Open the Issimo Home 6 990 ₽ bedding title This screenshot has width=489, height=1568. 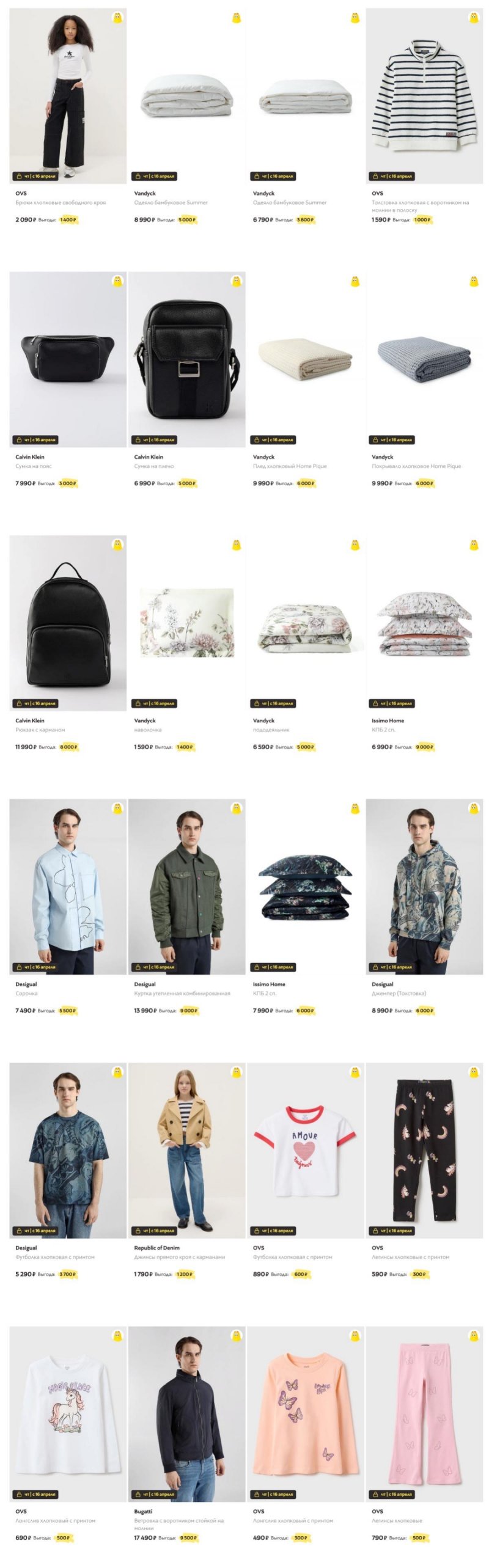384,730
